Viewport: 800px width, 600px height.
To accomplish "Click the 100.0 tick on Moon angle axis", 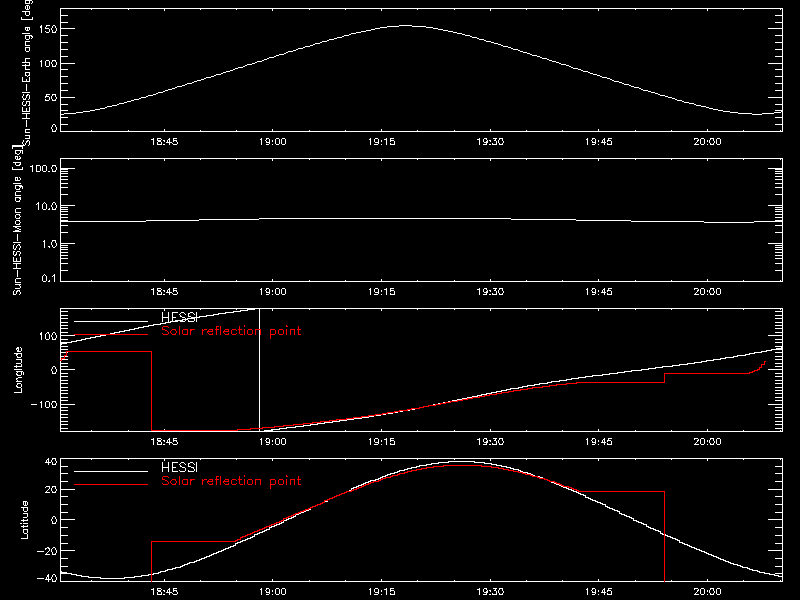I will click(43, 168).
